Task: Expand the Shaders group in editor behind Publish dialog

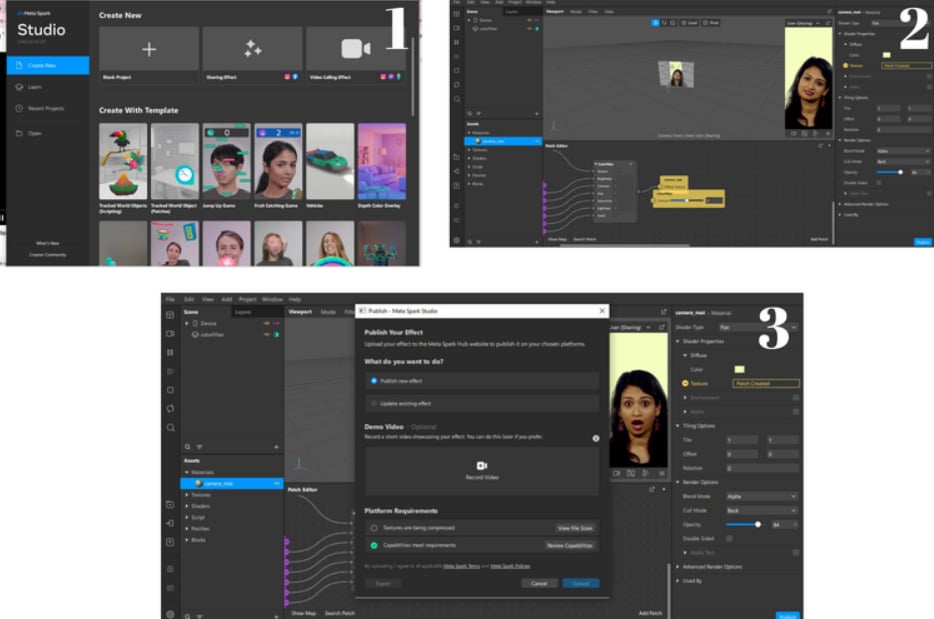Action: click(187, 506)
